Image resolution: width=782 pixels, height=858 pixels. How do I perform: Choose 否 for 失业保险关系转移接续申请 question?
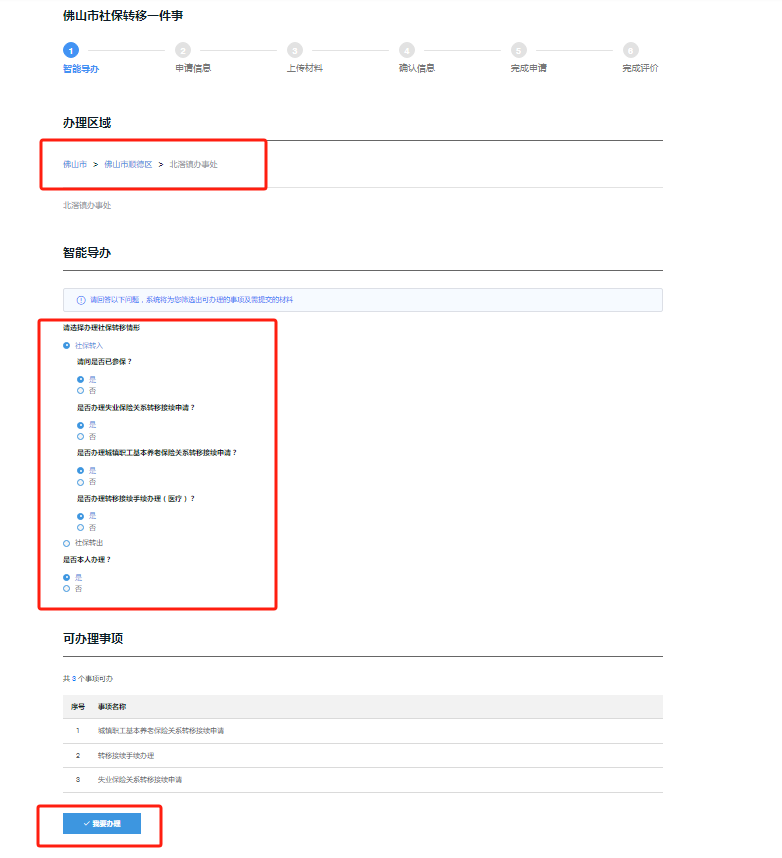coord(81,437)
